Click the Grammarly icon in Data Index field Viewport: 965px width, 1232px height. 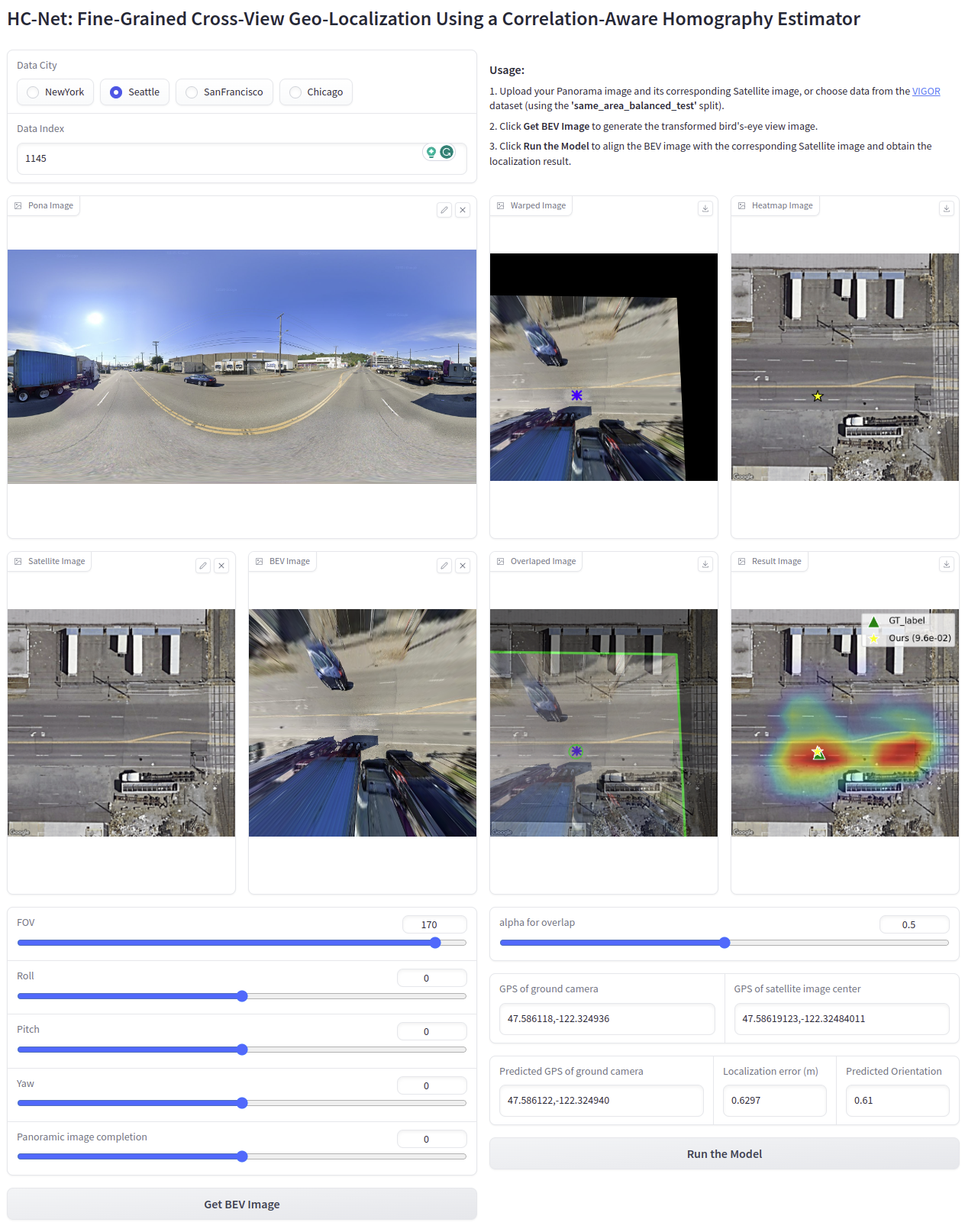pyautogui.click(x=447, y=152)
